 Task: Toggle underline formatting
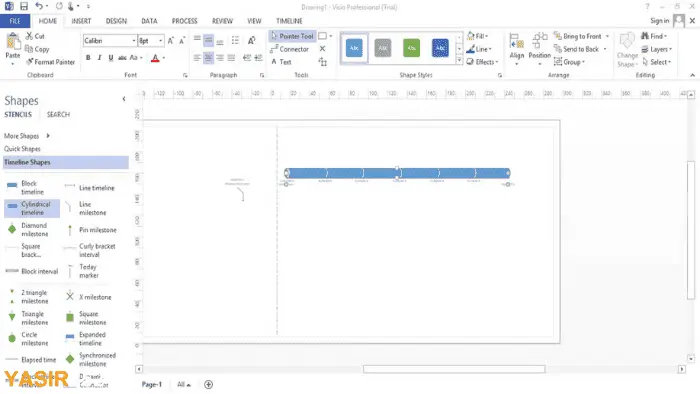tap(110, 58)
